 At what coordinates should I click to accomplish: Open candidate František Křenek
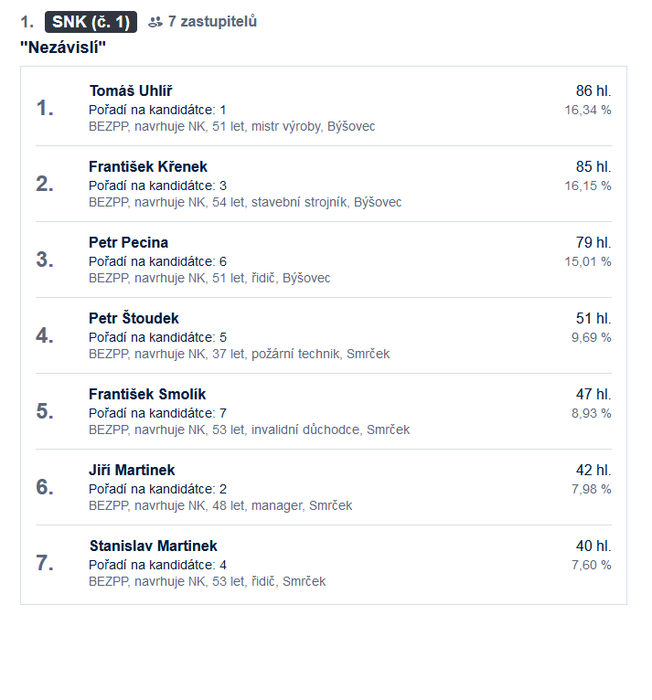(148, 167)
